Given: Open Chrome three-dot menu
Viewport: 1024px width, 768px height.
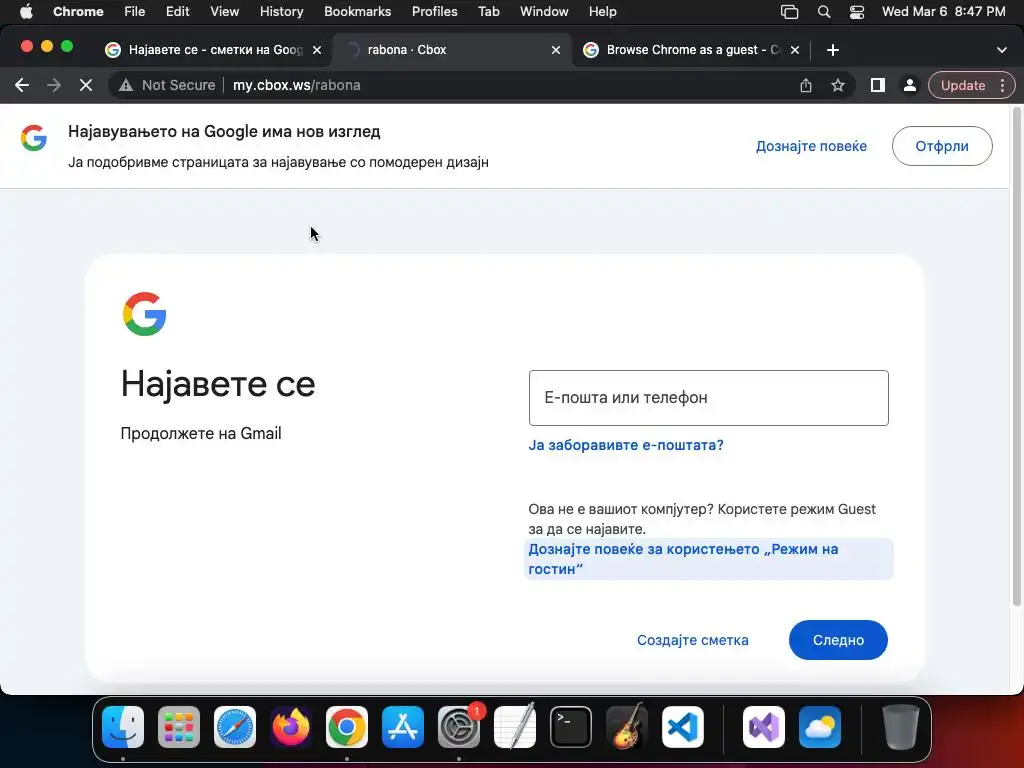Looking at the screenshot, I should click(x=1002, y=86).
